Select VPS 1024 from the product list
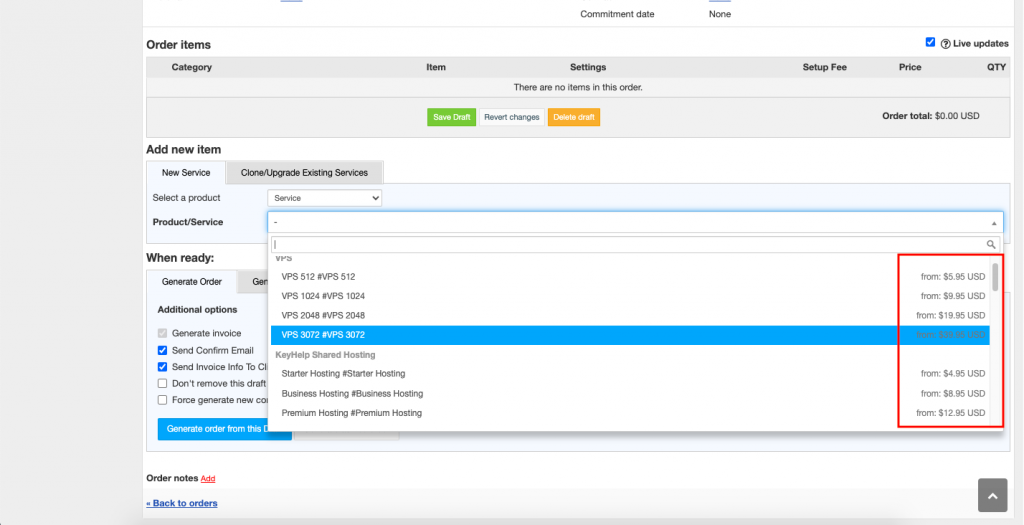1024x525 pixels. pos(630,296)
